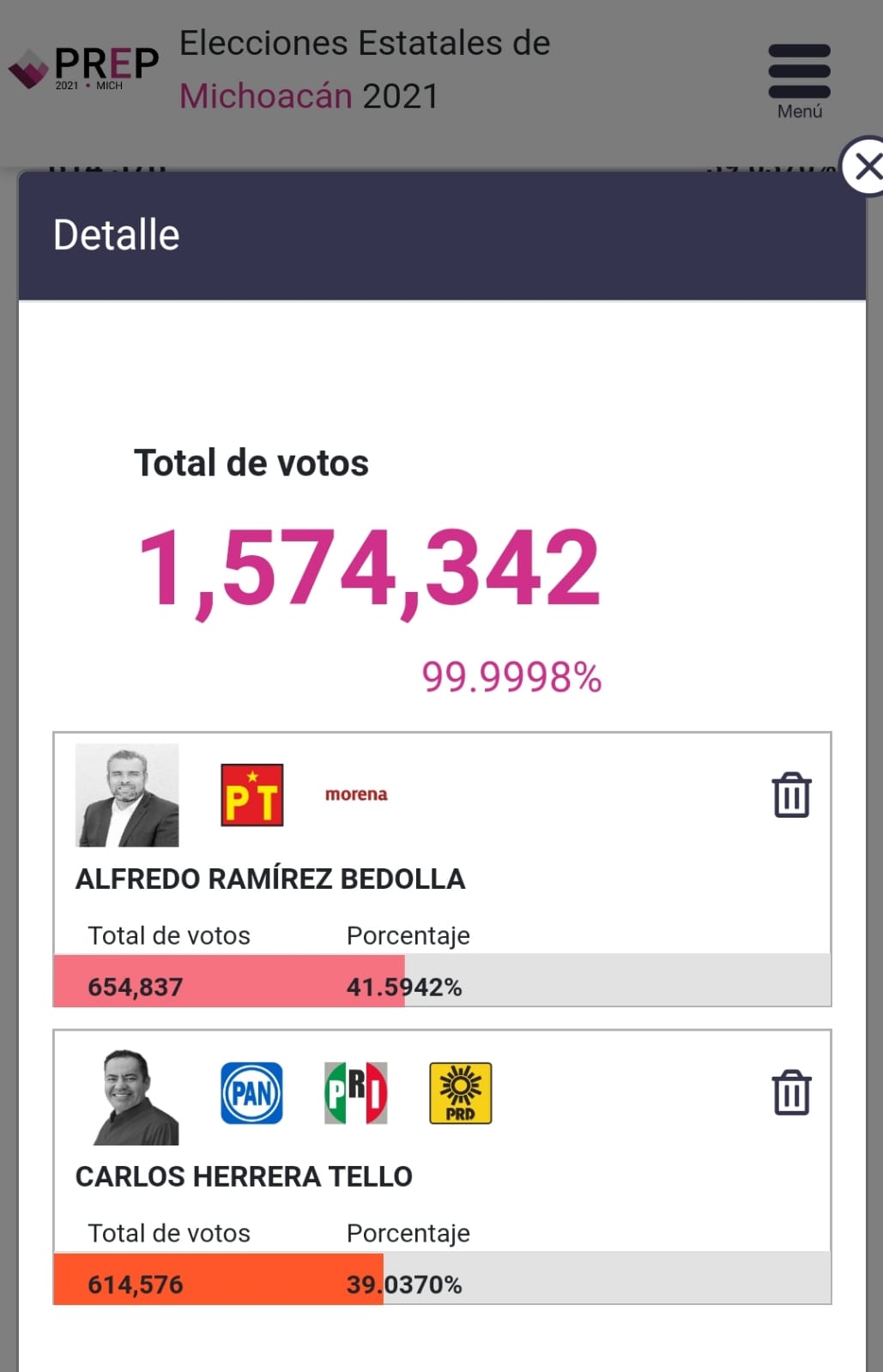Click the orange 39.0370% progress bar
This screenshot has height=1372, width=883.
(x=219, y=1278)
